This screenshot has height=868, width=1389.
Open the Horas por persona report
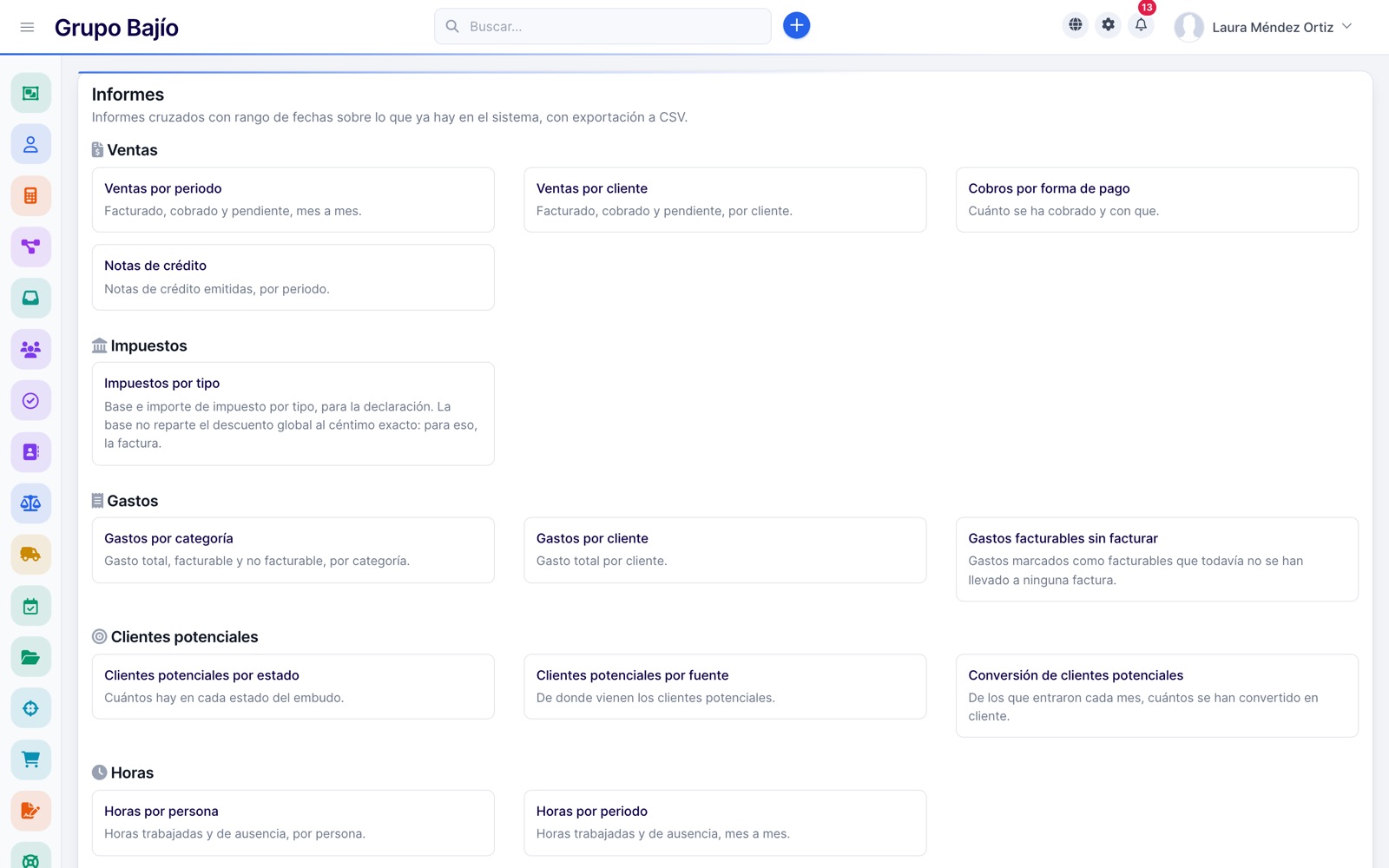[x=293, y=823]
